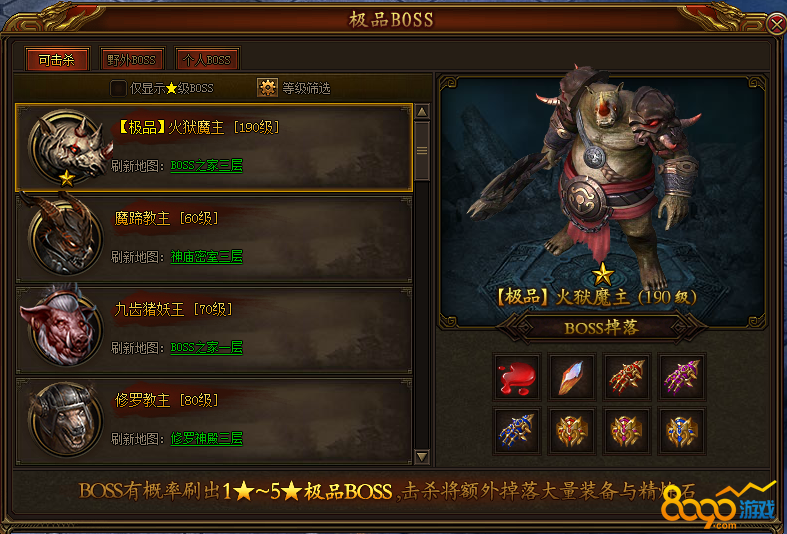The width and height of the screenshot is (787, 534).
Task: Click the 魔蹄教主 horned boss portrait
Action: click(64, 235)
